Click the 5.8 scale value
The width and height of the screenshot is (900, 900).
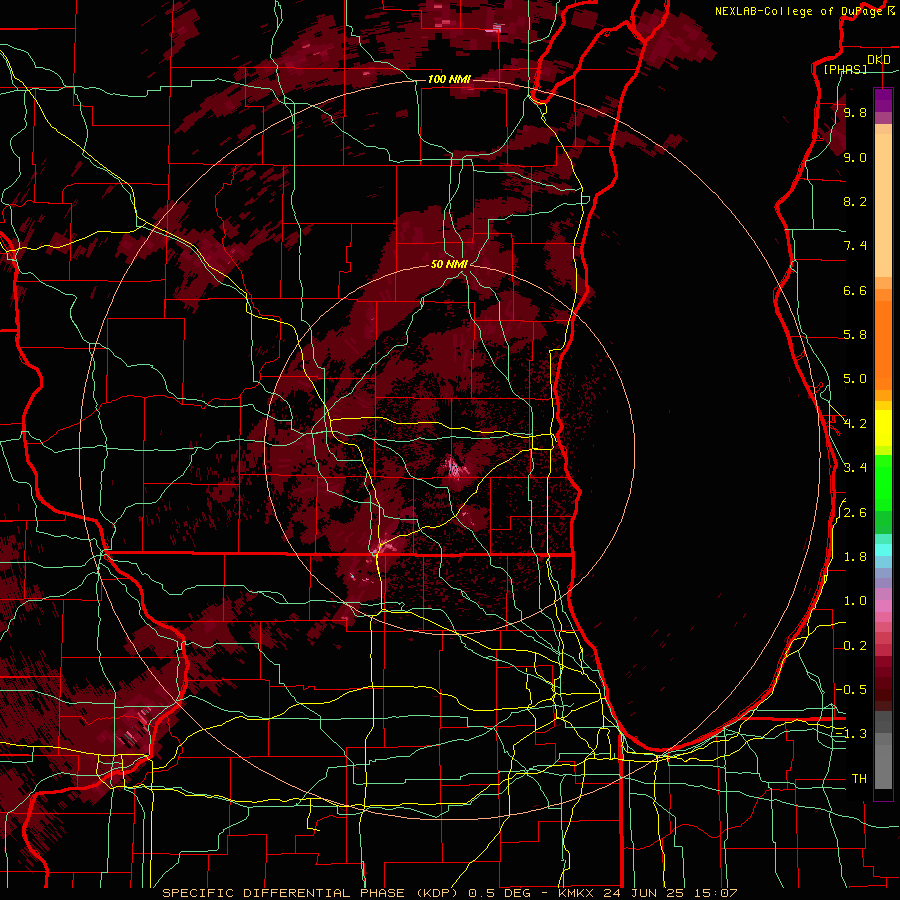click(855, 335)
